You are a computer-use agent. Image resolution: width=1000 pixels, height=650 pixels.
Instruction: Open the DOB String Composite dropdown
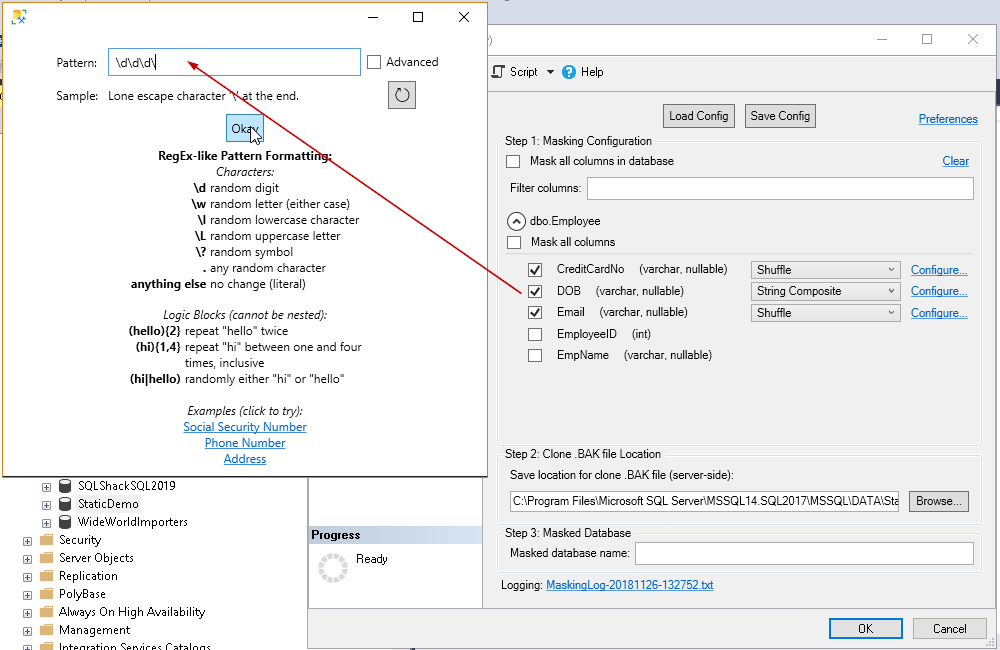point(825,291)
